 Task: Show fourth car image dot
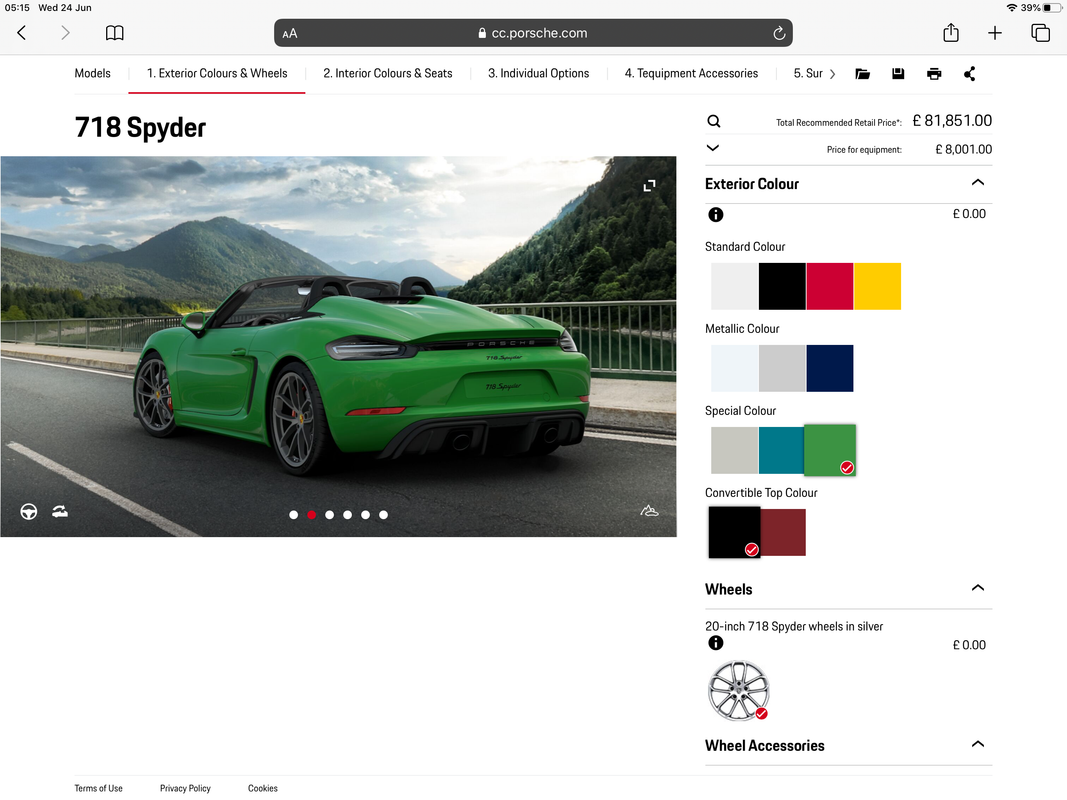tap(348, 515)
